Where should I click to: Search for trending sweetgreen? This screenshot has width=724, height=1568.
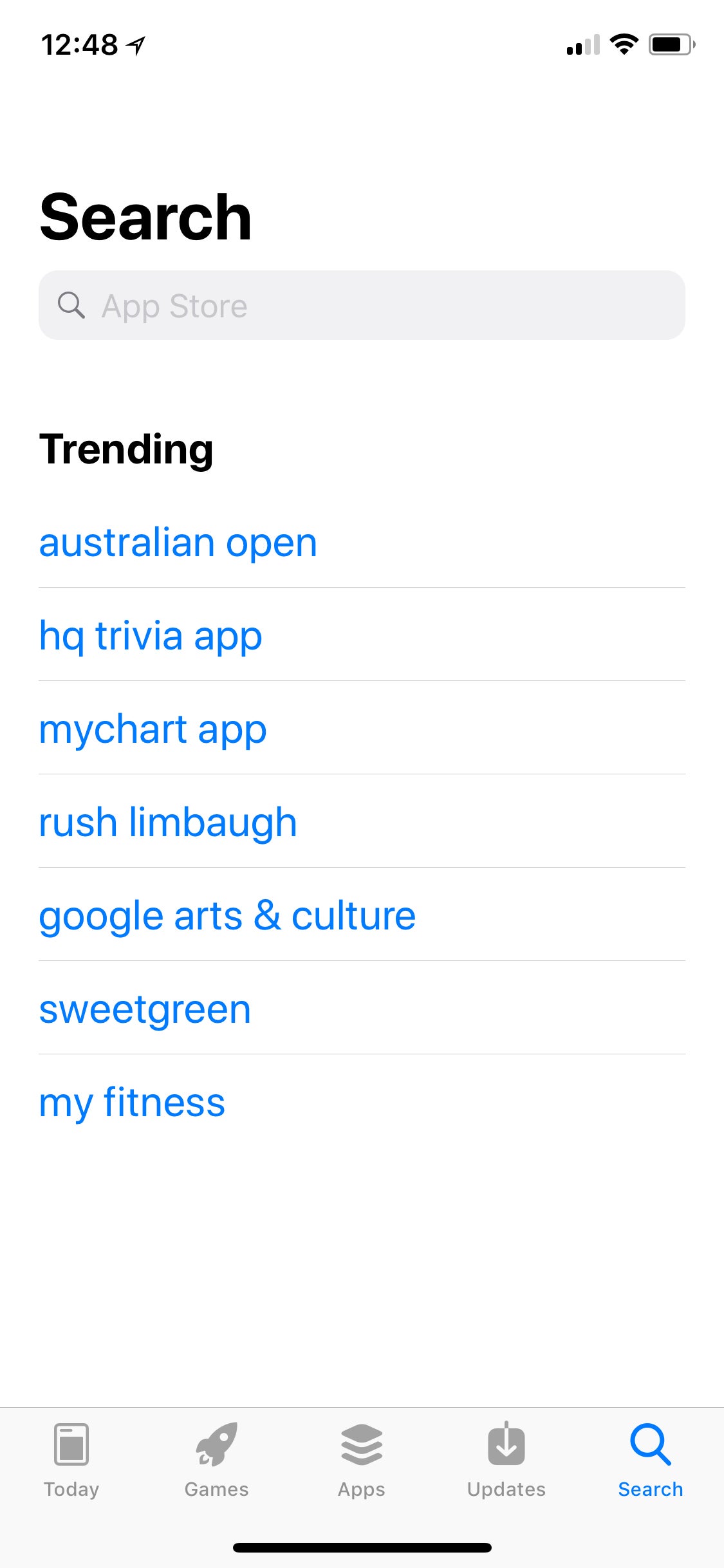(145, 1009)
